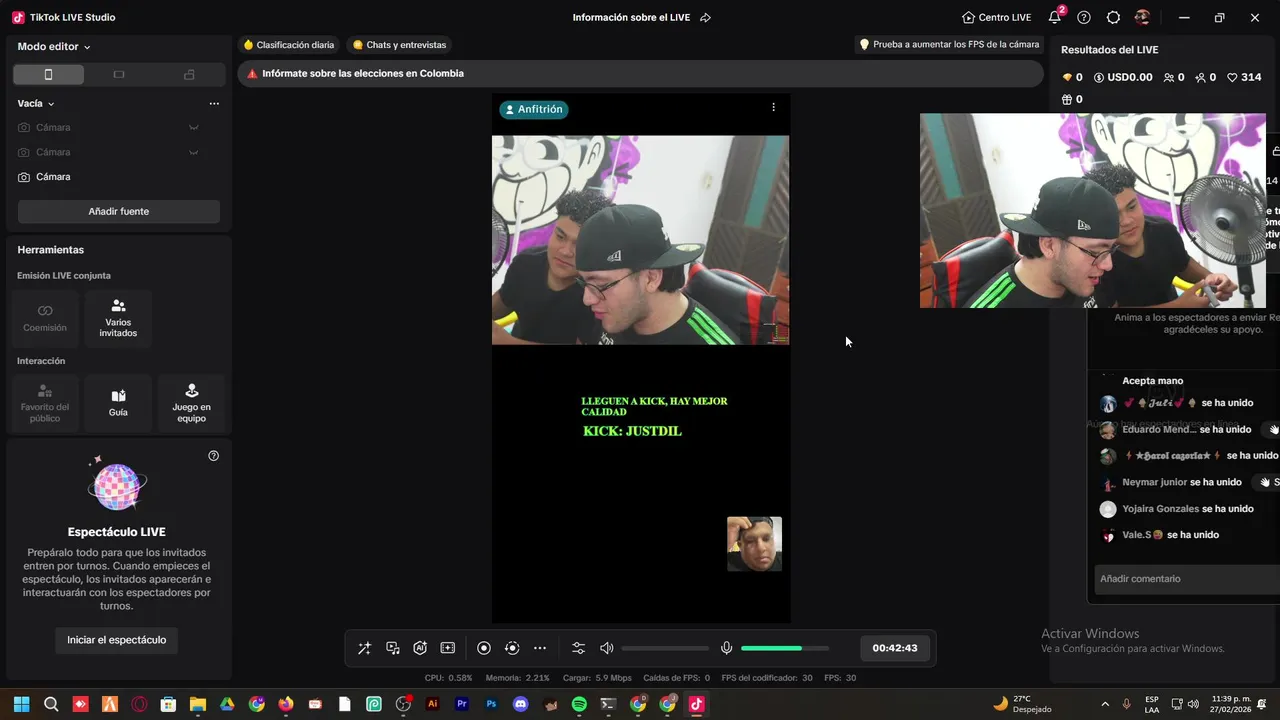Wave at Neymar junior joined message
This screenshot has width=1280, height=720.
[1265, 482]
